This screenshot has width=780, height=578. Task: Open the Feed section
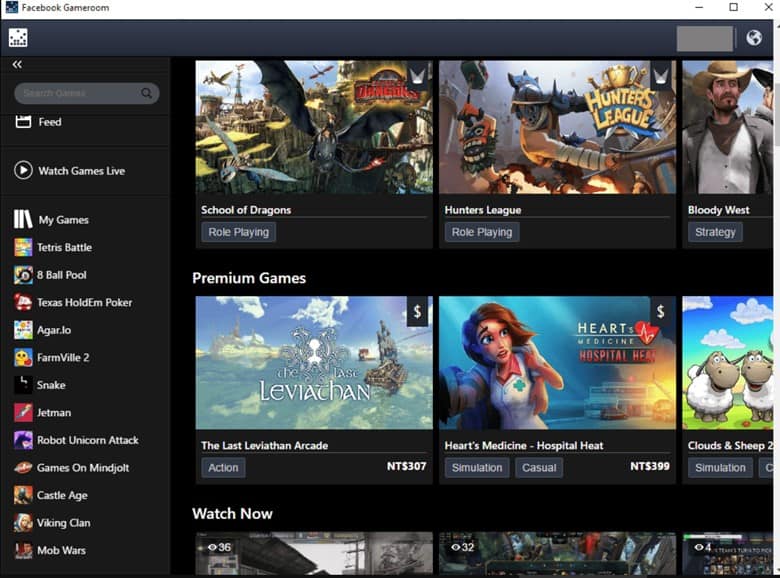pos(50,122)
